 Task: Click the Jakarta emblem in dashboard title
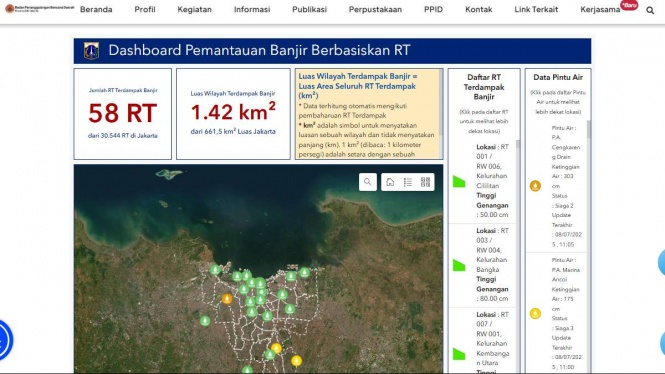[x=91, y=51]
